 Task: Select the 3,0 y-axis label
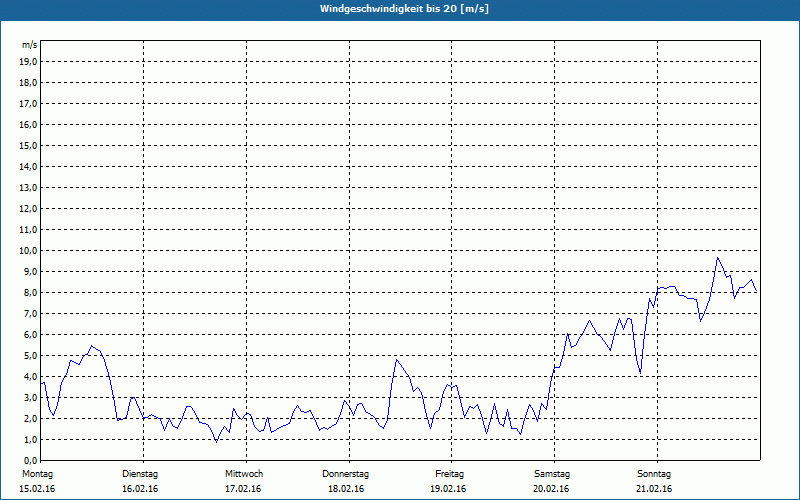pos(30,397)
